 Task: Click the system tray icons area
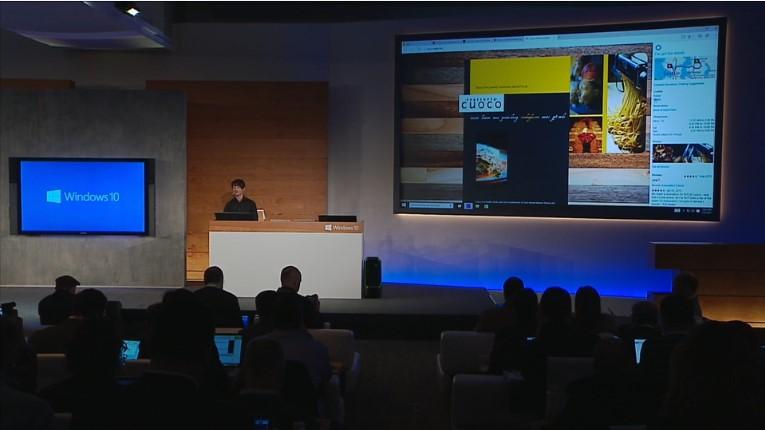tap(687, 210)
